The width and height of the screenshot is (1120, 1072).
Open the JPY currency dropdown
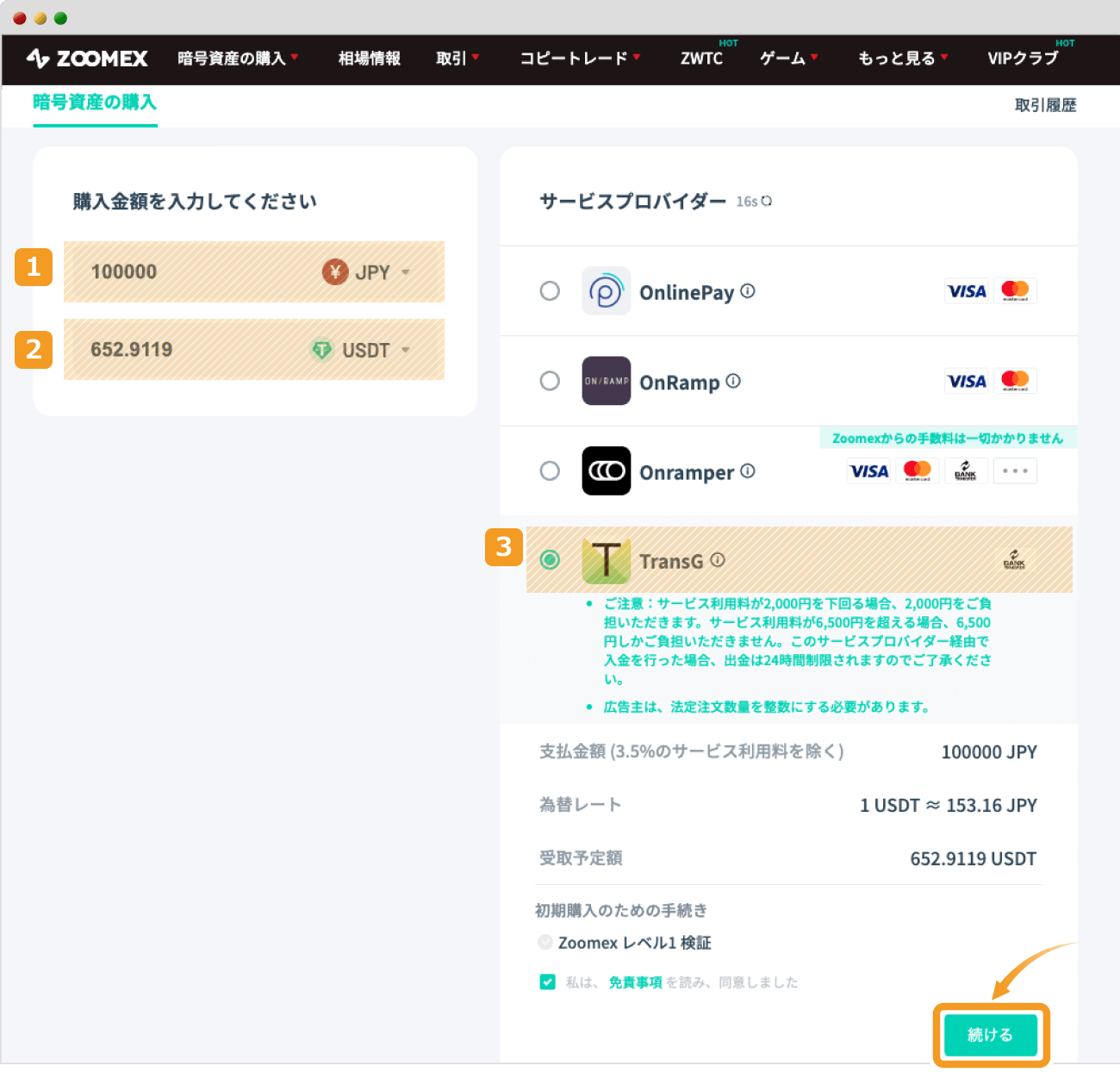[x=370, y=272]
